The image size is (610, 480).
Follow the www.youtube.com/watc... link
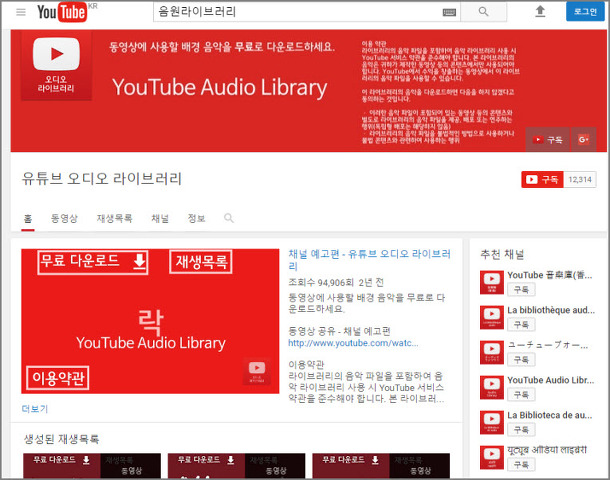[x=353, y=343]
